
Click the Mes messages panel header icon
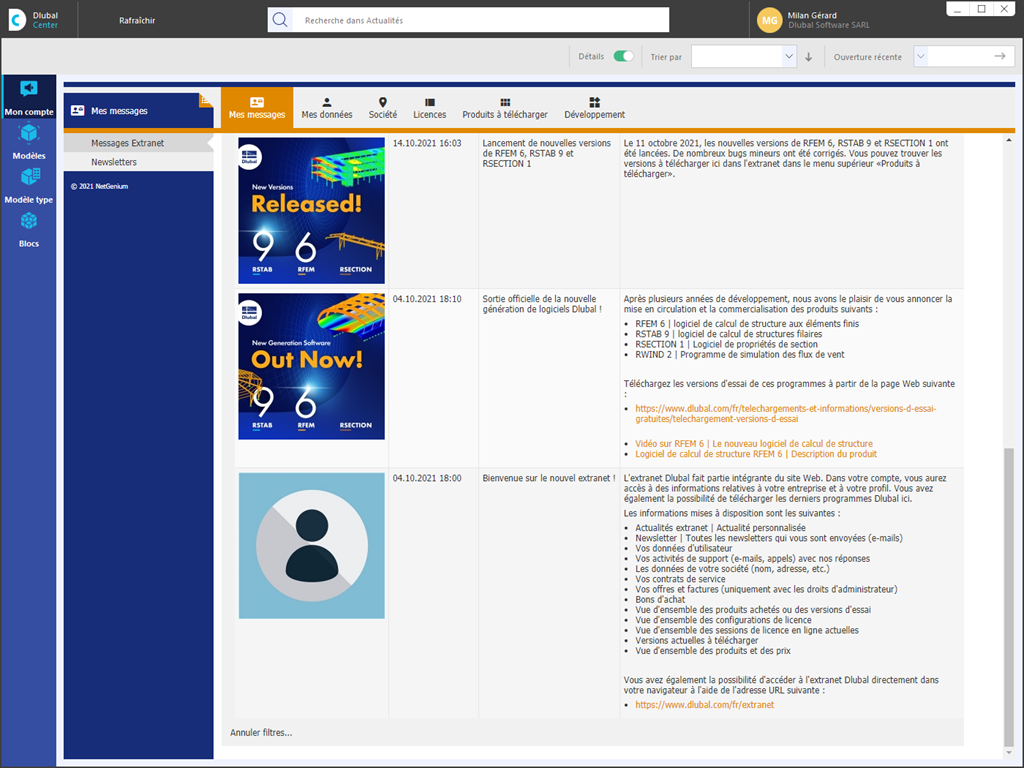(78, 110)
